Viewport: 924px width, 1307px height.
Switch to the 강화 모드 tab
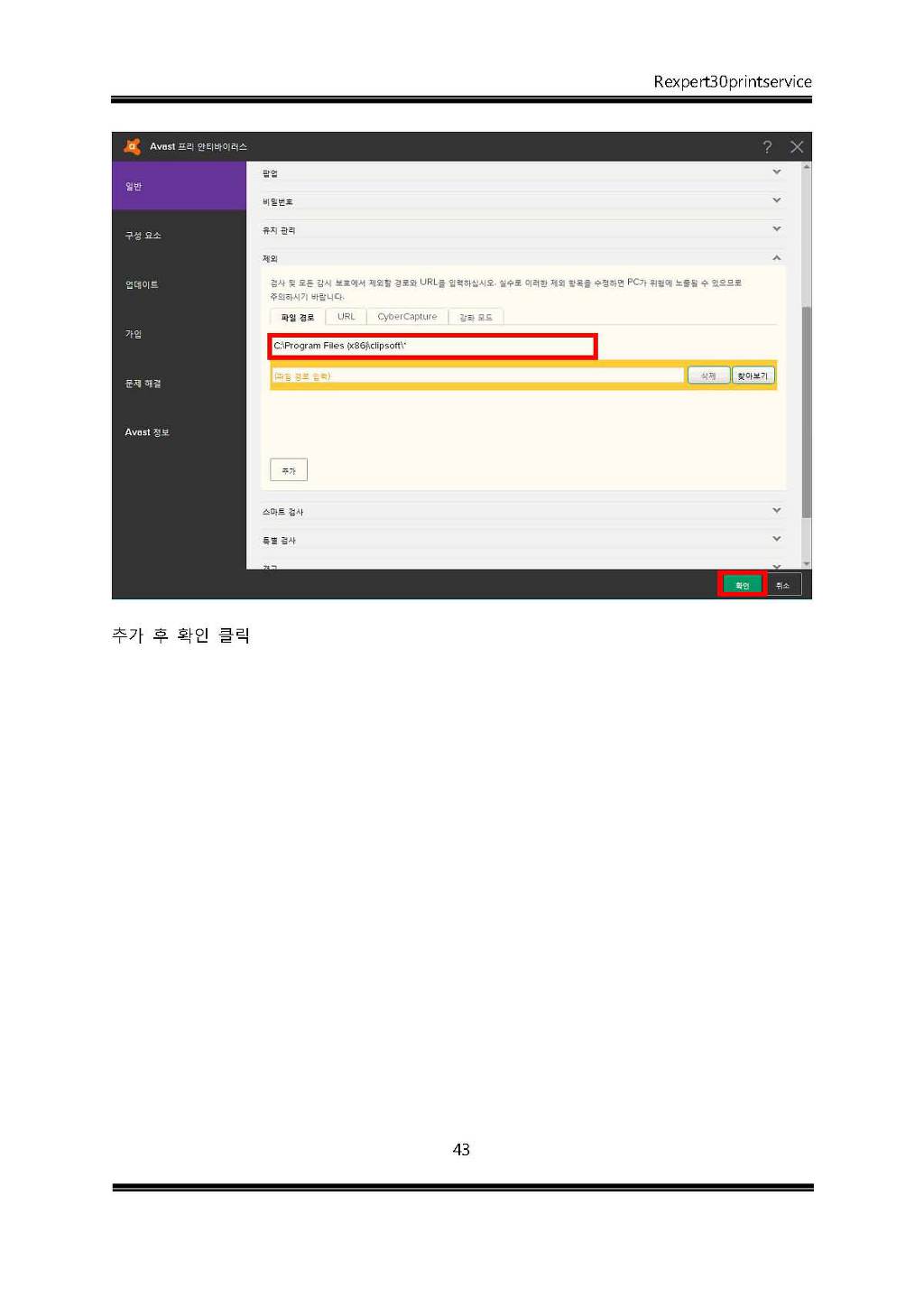[x=476, y=317]
